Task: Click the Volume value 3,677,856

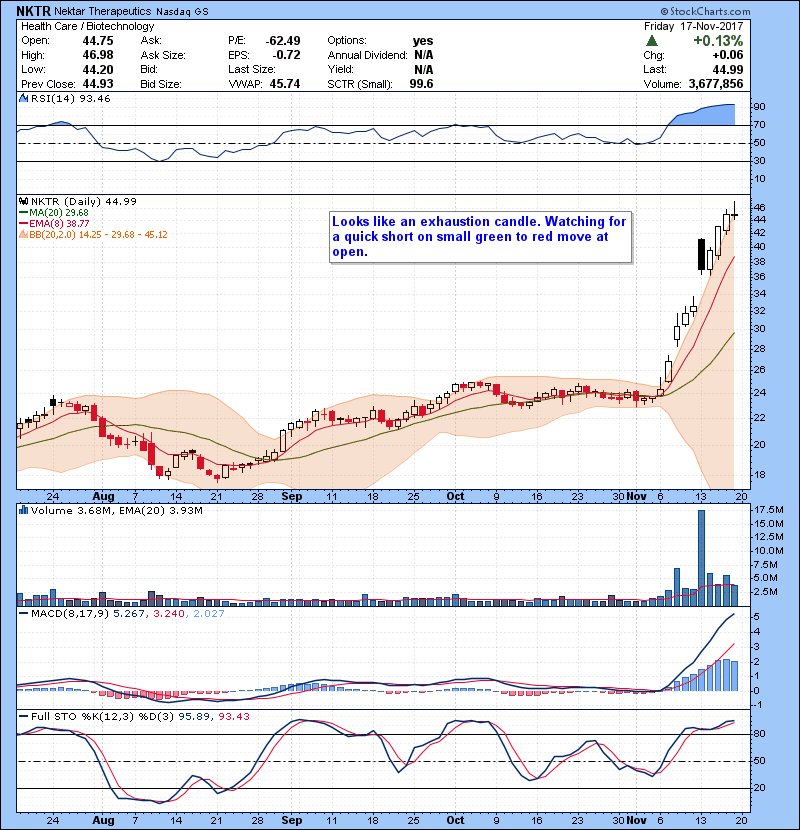Action: click(716, 84)
